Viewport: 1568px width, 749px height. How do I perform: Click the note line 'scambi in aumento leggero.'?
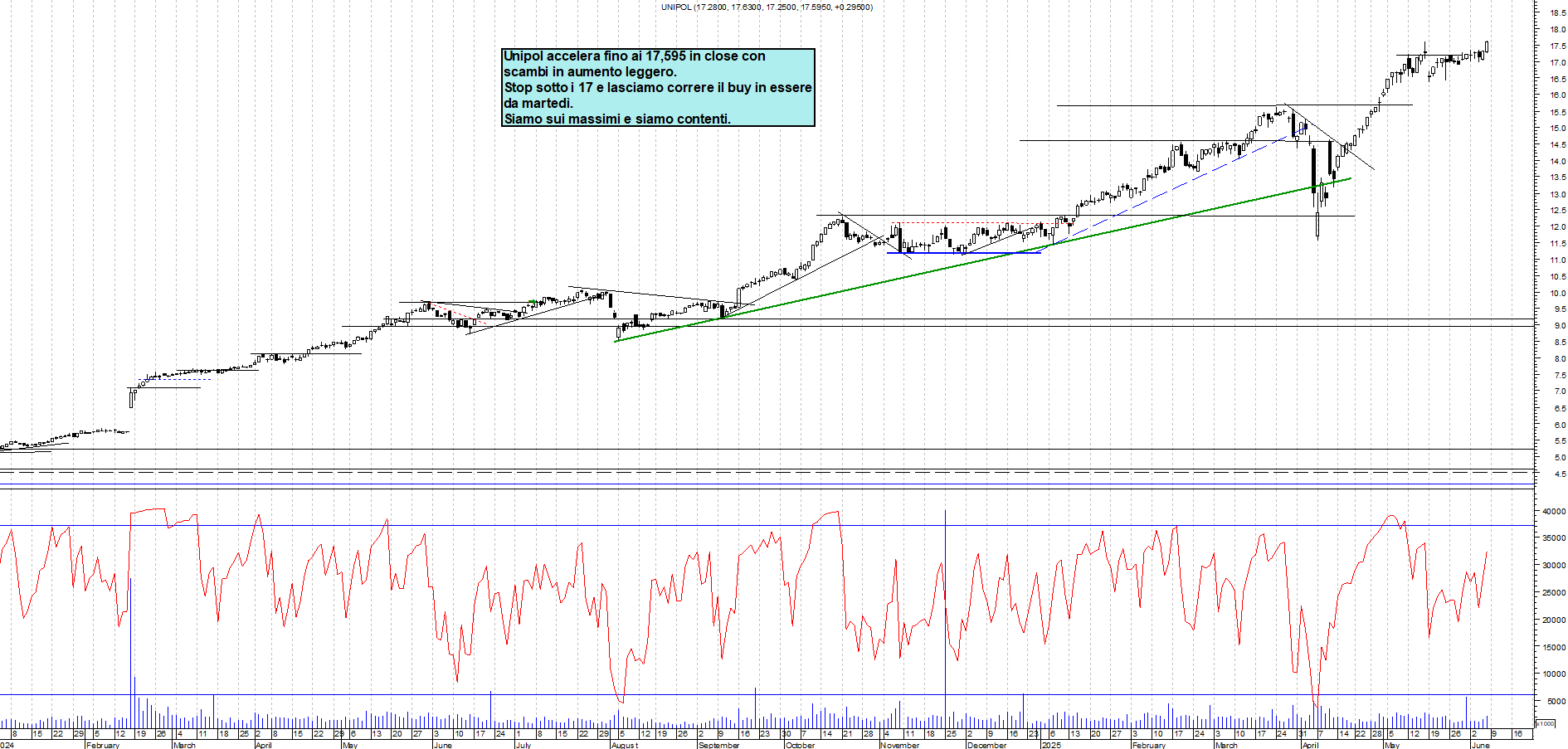pos(590,71)
